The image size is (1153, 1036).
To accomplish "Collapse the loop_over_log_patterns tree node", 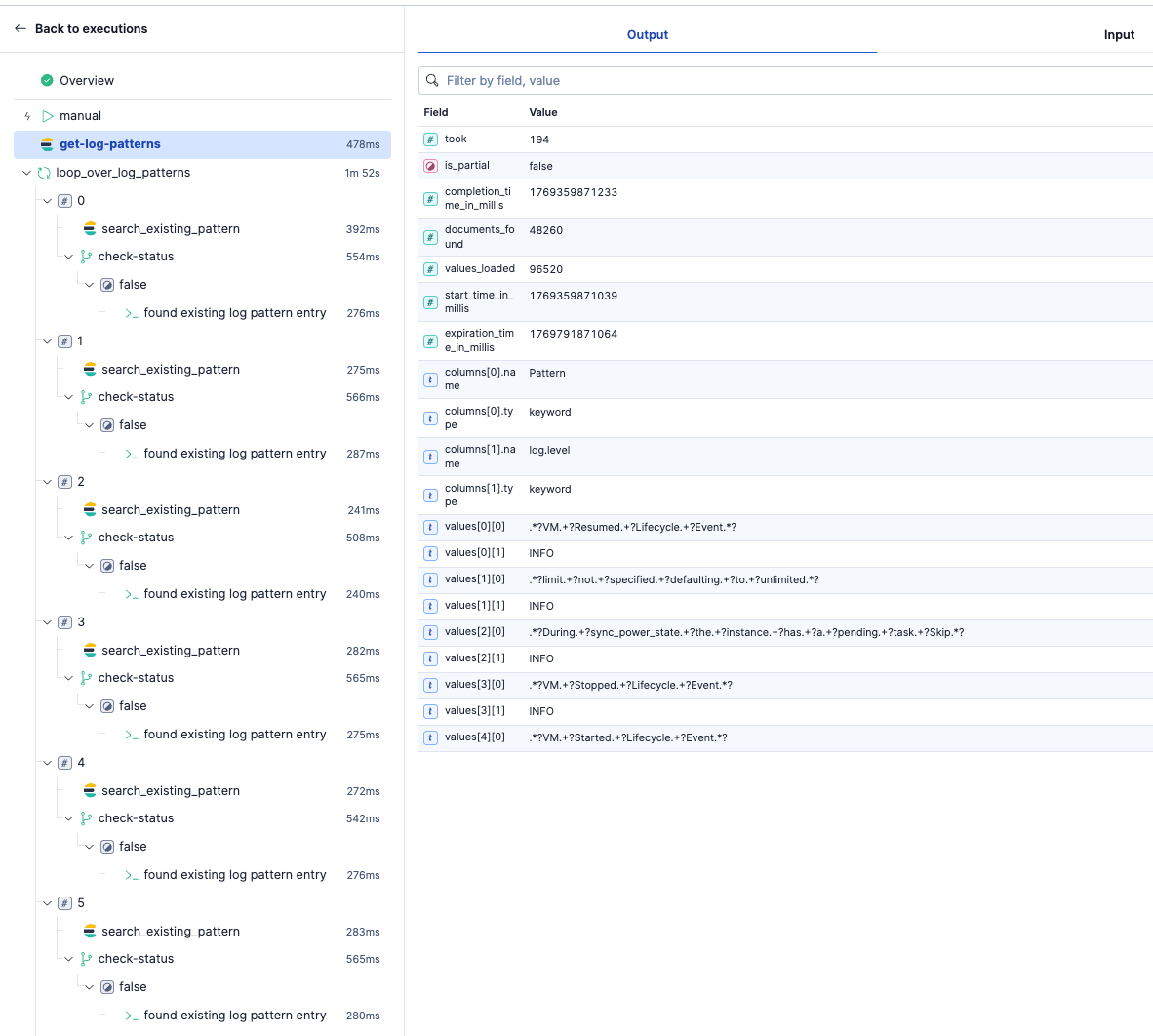I will pos(26,173).
